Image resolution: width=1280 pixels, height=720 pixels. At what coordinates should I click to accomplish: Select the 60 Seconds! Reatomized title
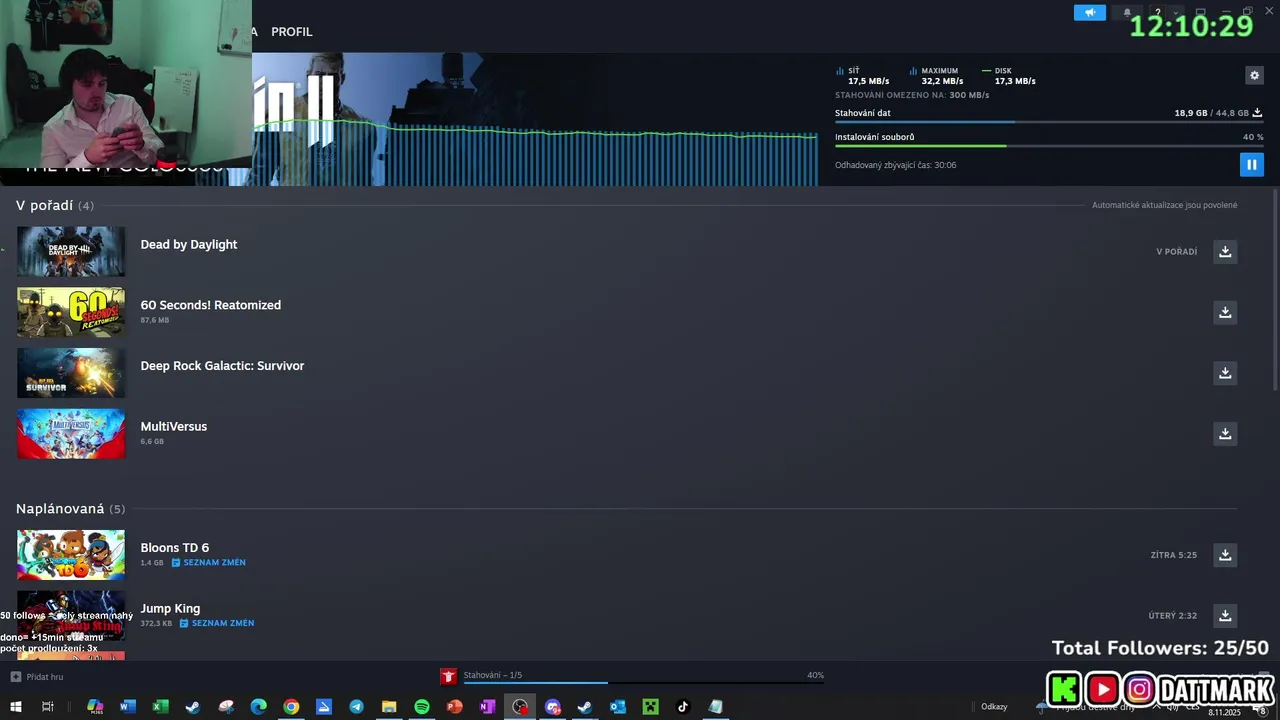click(x=211, y=305)
